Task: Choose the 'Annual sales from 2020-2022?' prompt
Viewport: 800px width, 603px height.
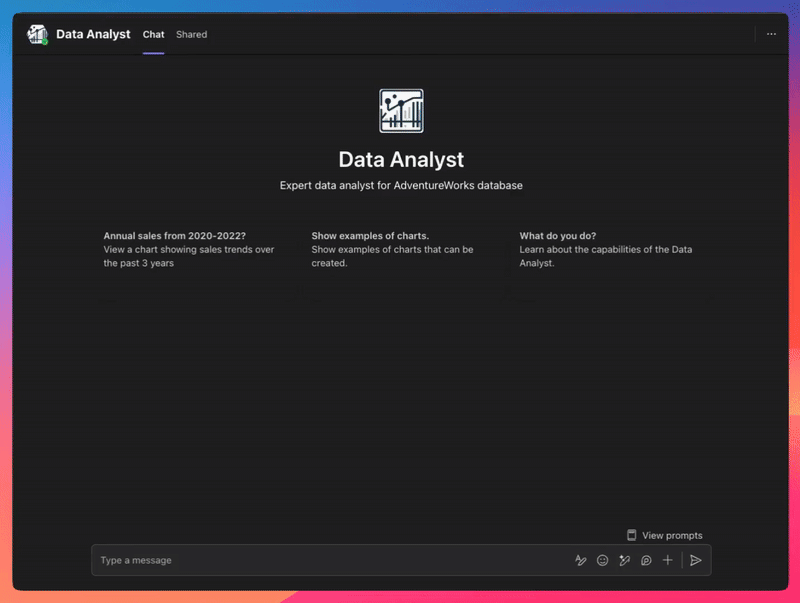Action: (174, 236)
